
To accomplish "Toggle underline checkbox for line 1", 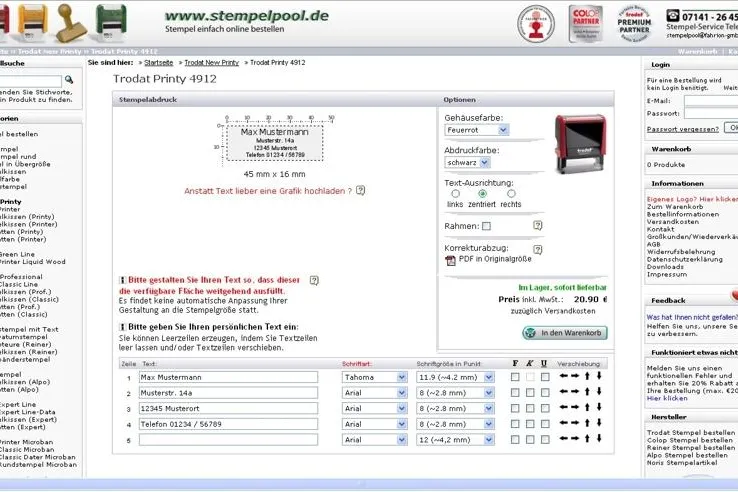I will click(545, 377).
